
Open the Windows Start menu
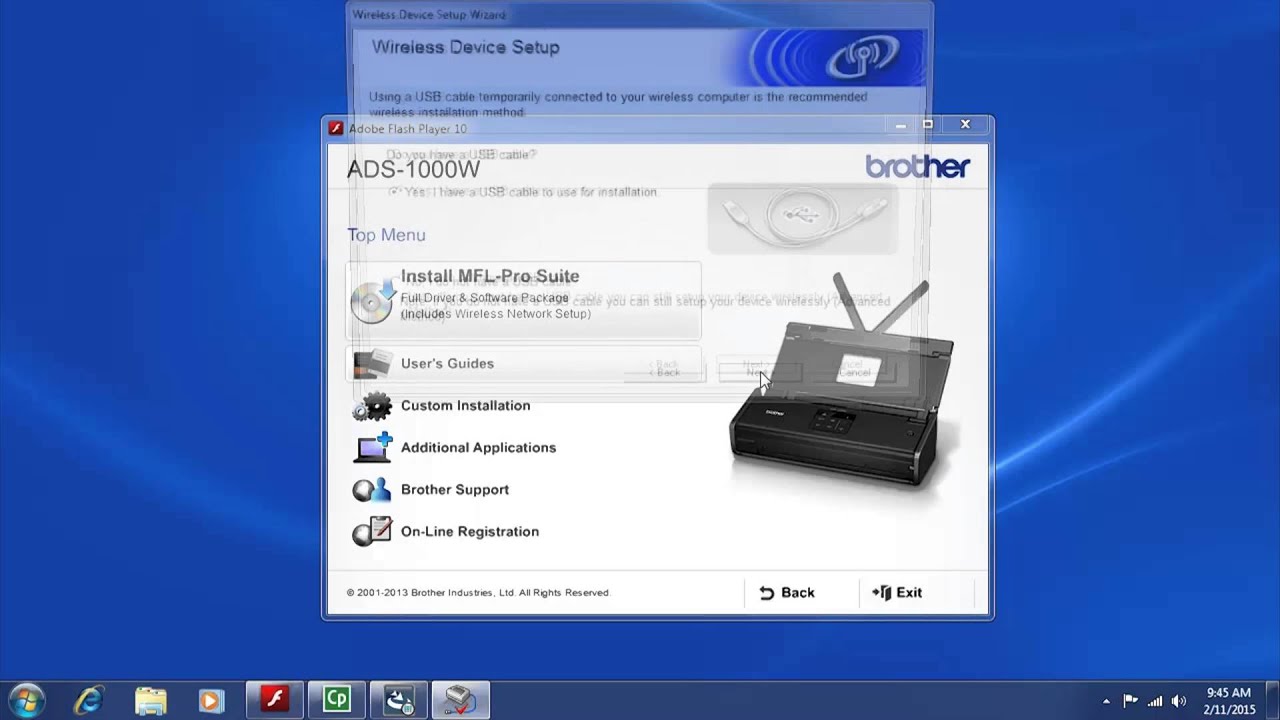(26, 699)
